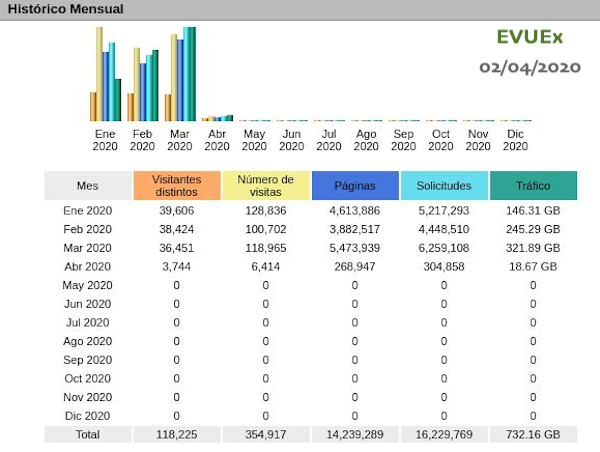Select traffic value 146.31 GB
Viewport: 600px width, 452px height.
[x=533, y=210]
